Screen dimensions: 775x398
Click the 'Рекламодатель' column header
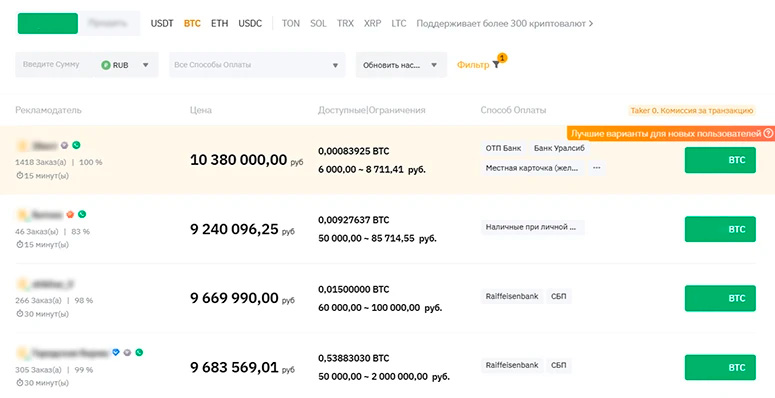(48, 110)
